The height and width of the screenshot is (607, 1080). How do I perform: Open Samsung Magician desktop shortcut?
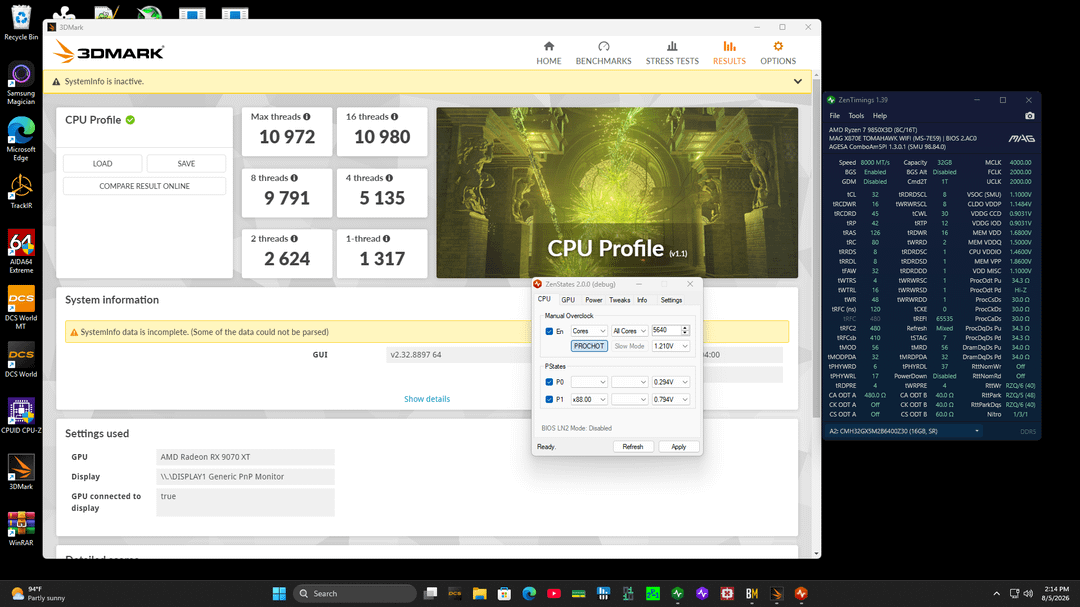click(x=21, y=83)
